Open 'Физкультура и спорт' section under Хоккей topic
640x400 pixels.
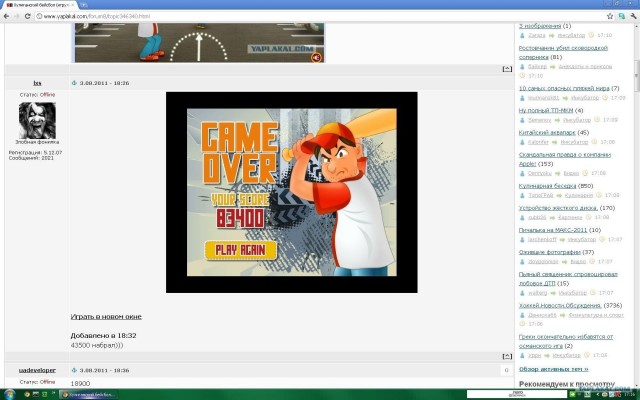point(596,315)
